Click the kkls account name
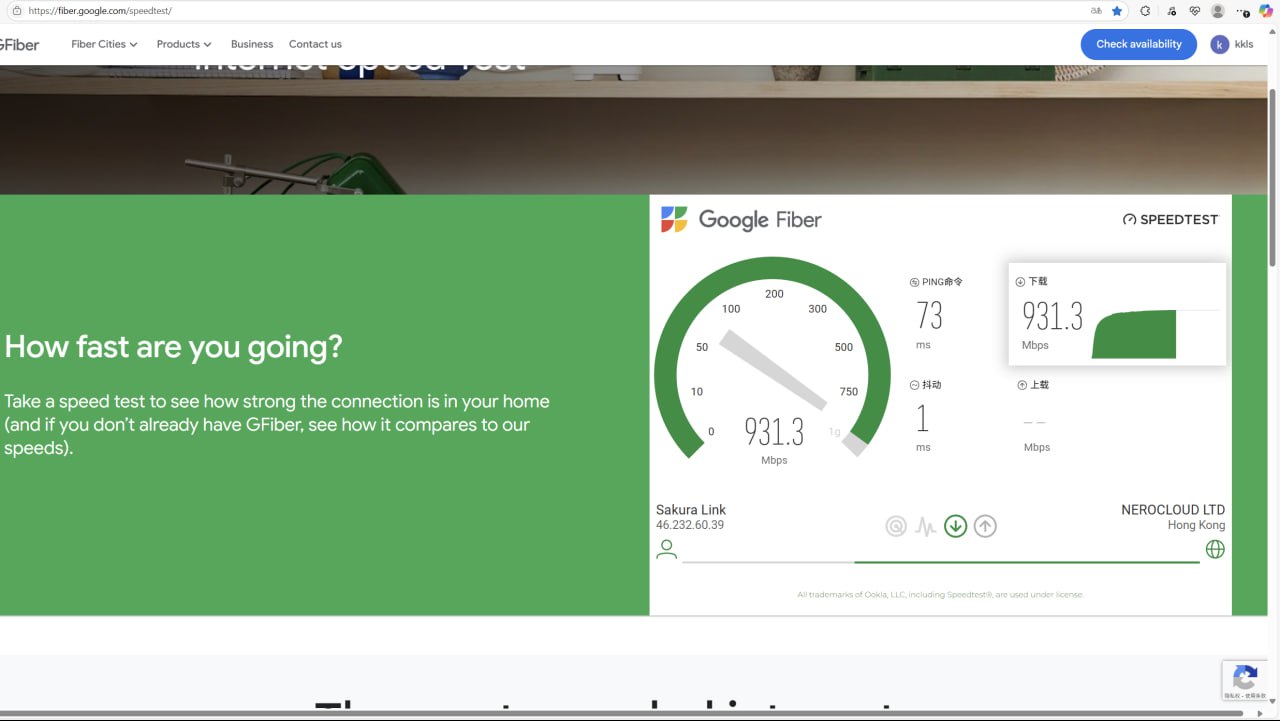 pyautogui.click(x=1244, y=44)
